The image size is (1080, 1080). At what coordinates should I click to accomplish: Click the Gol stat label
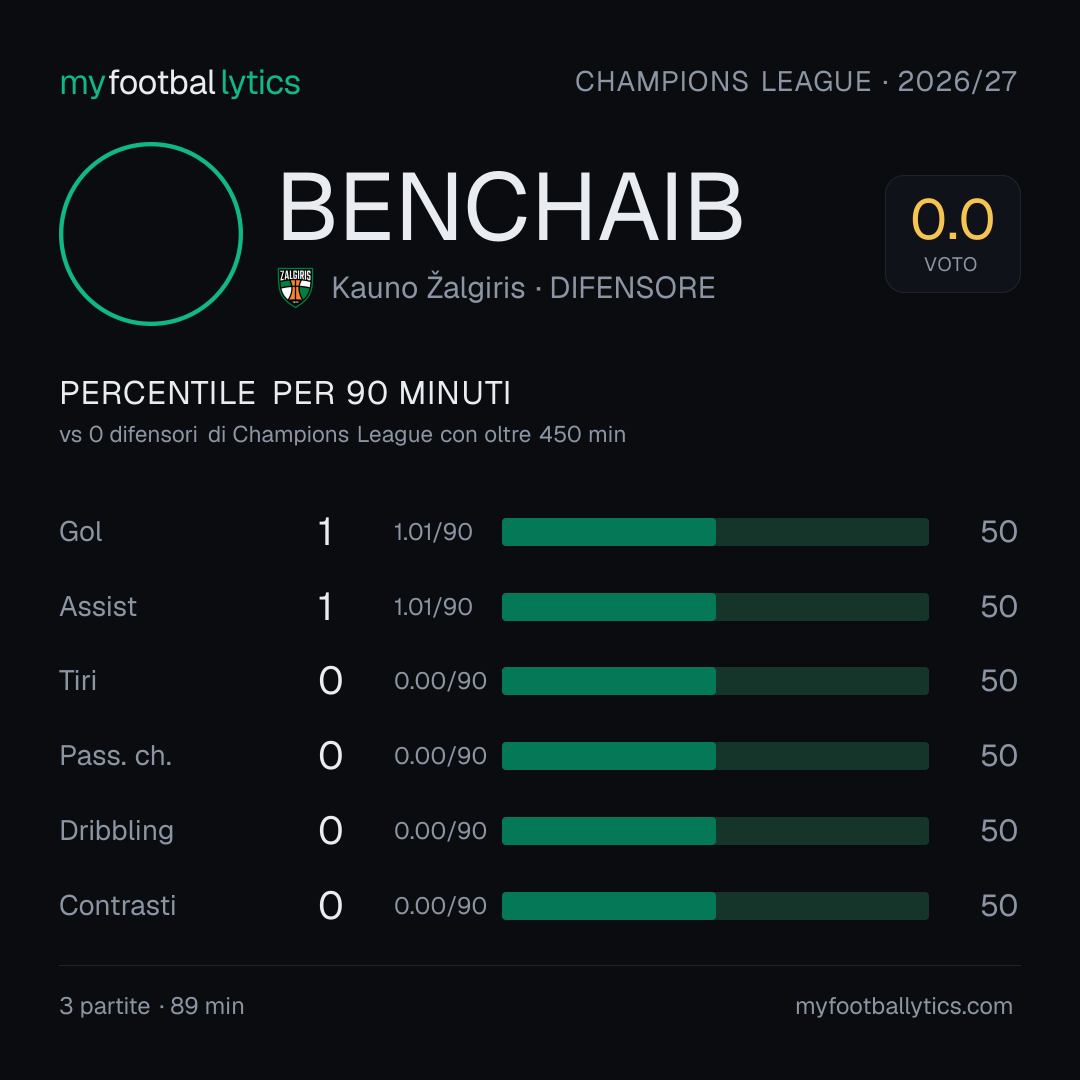[81, 532]
